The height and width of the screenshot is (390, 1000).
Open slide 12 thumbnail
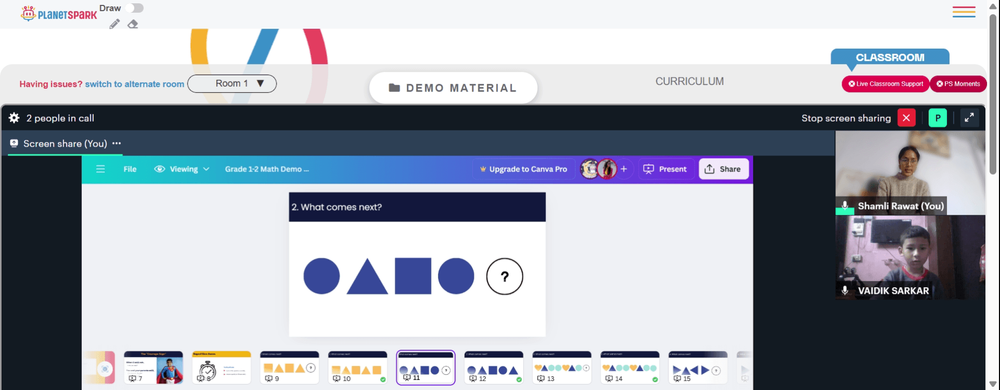coord(494,367)
